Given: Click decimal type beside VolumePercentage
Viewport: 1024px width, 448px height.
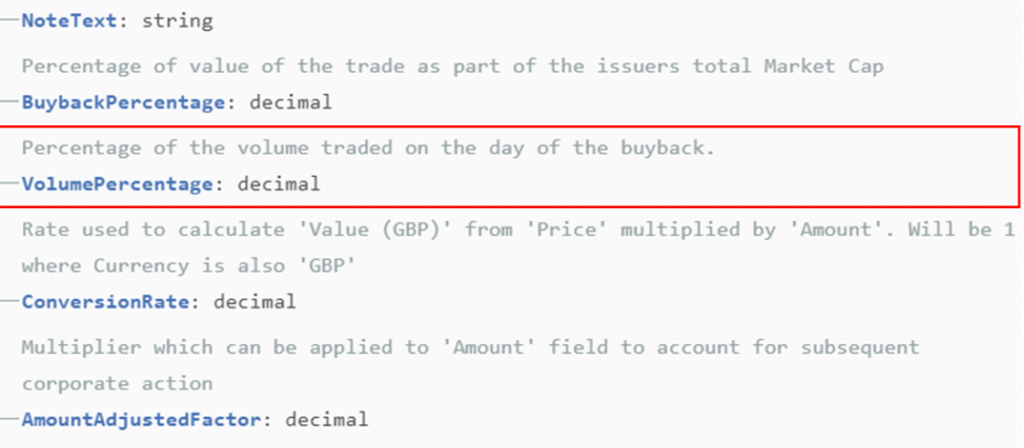Looking at the screenshot, I should (x=279, y=184).
